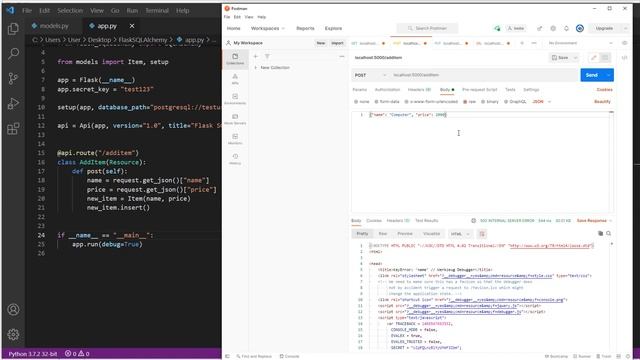
Task: Open the response HTML format dropdown
Action: coord(460,234)
